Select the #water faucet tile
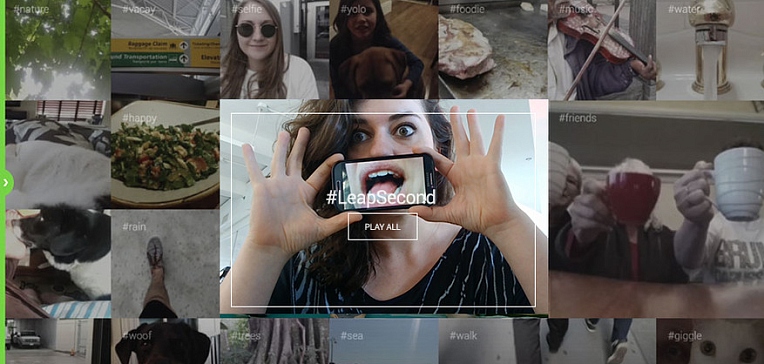 click(x=710, y=50)
